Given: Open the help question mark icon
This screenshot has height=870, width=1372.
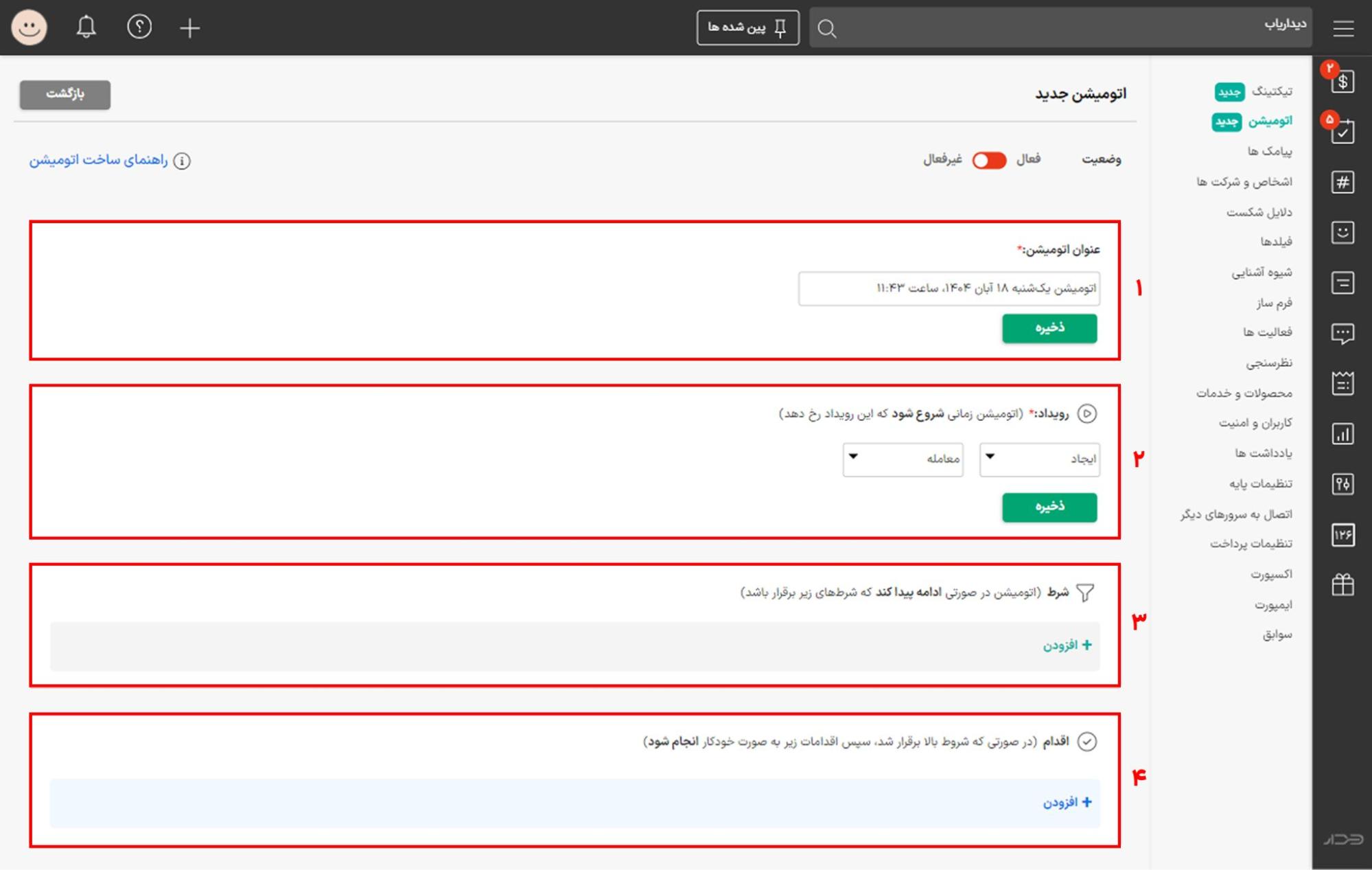Looking at the screenshot, I should point(139,27).
